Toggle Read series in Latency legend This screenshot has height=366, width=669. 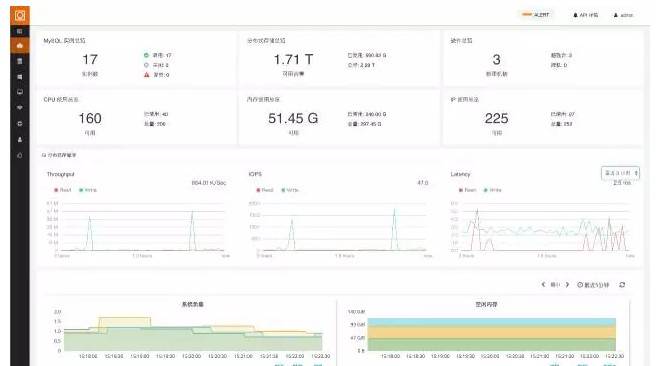click(468, 190)
